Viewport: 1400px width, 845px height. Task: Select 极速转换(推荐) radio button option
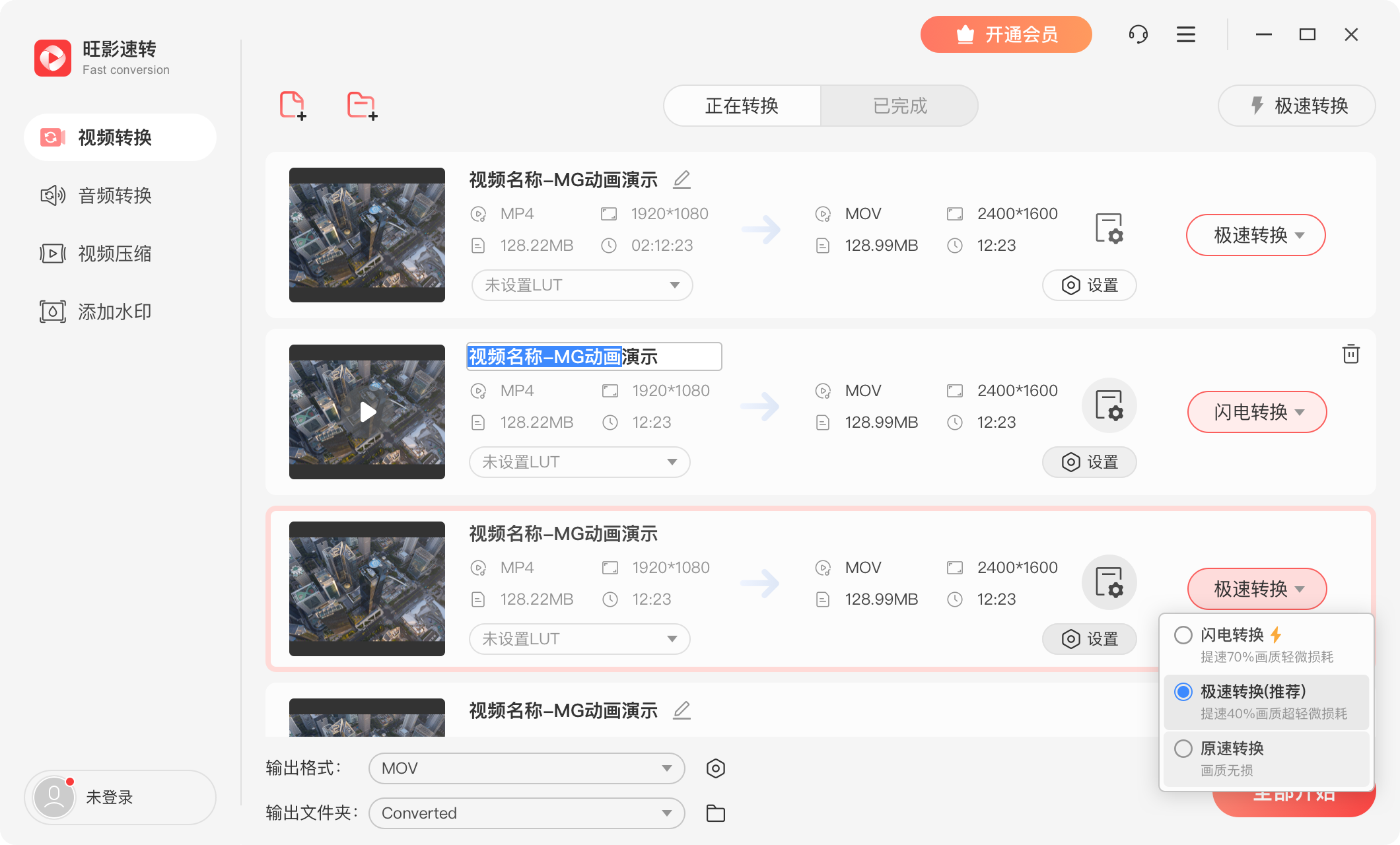click(x=1183, y=692)
